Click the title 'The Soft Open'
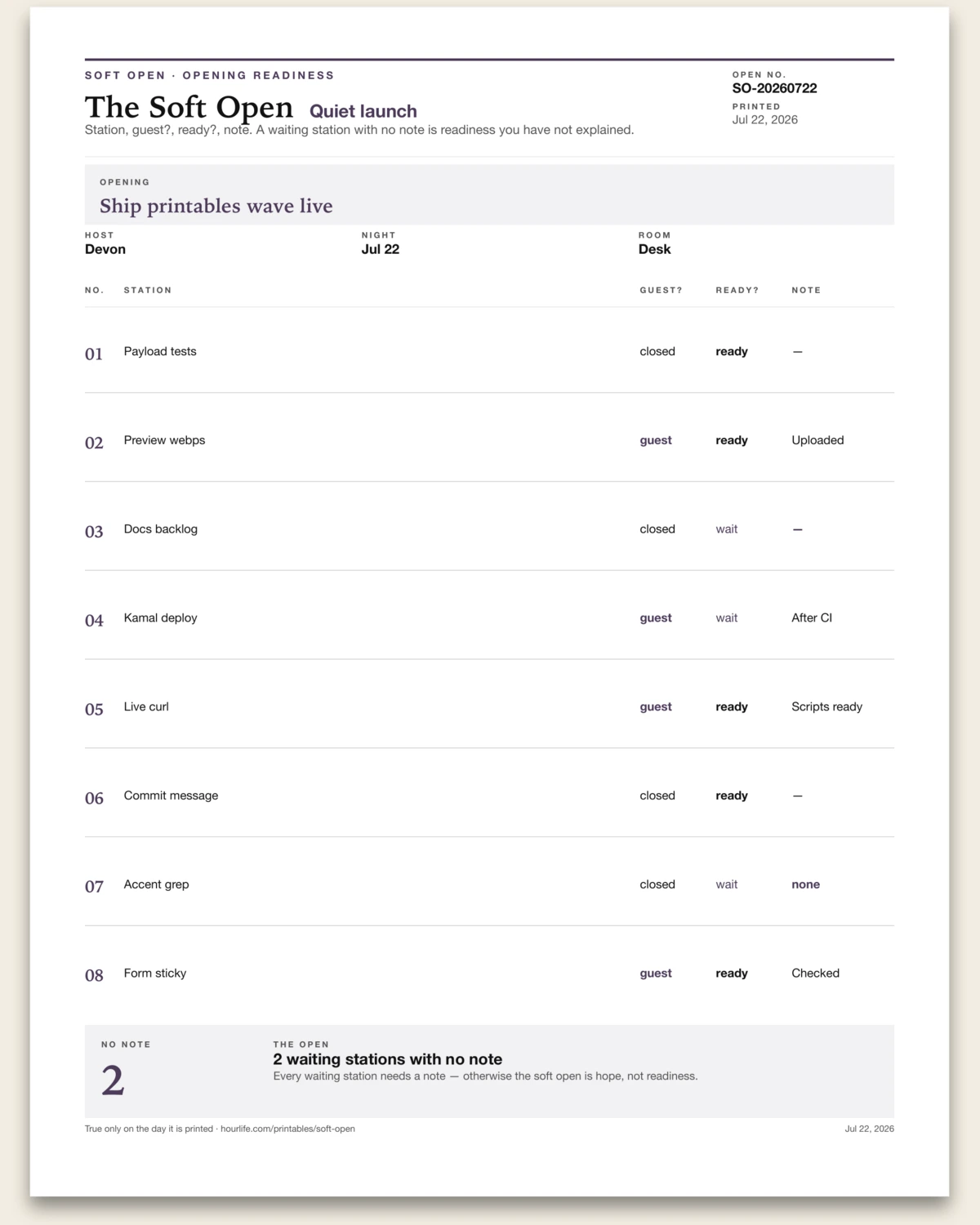The height and width of the screenshot is (1225, 980). pyautogui.click(x=189, y=108)
